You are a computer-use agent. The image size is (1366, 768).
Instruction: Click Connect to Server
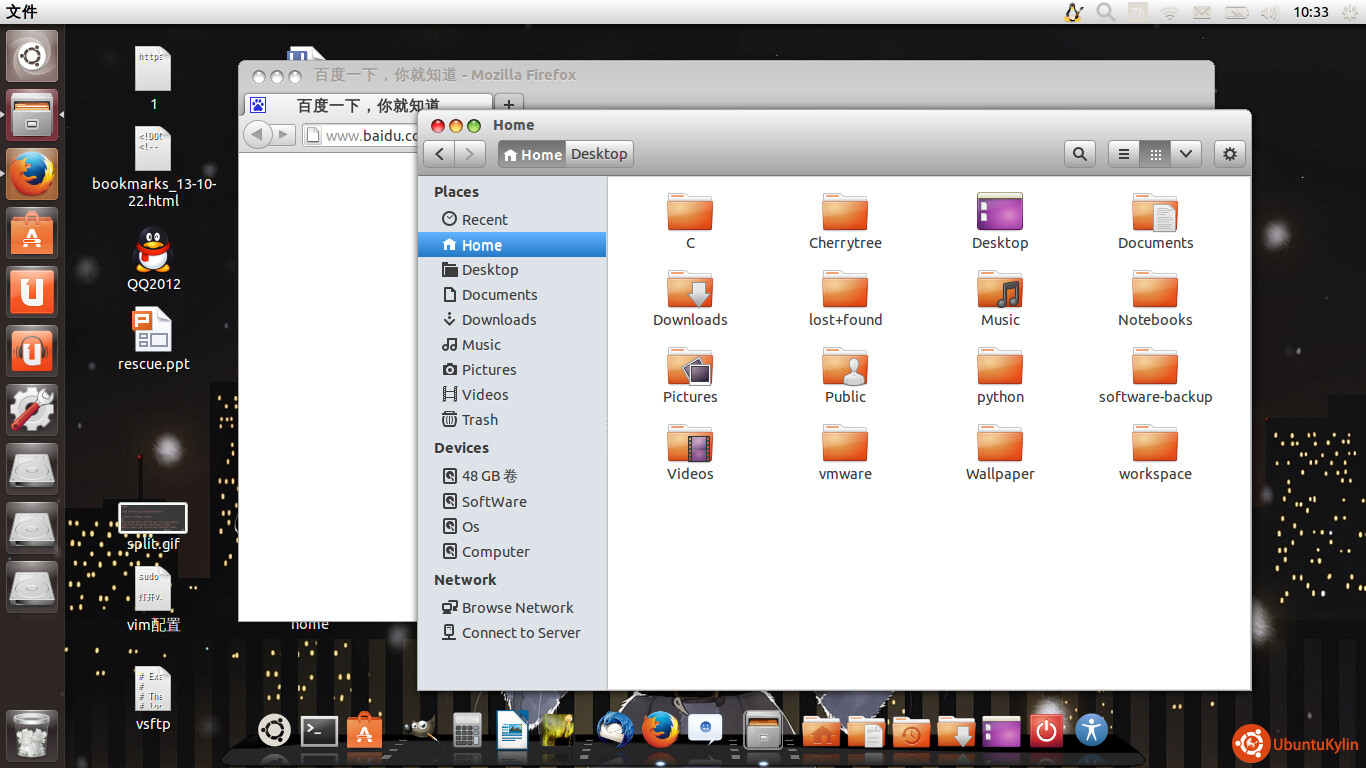pos(520,633)
